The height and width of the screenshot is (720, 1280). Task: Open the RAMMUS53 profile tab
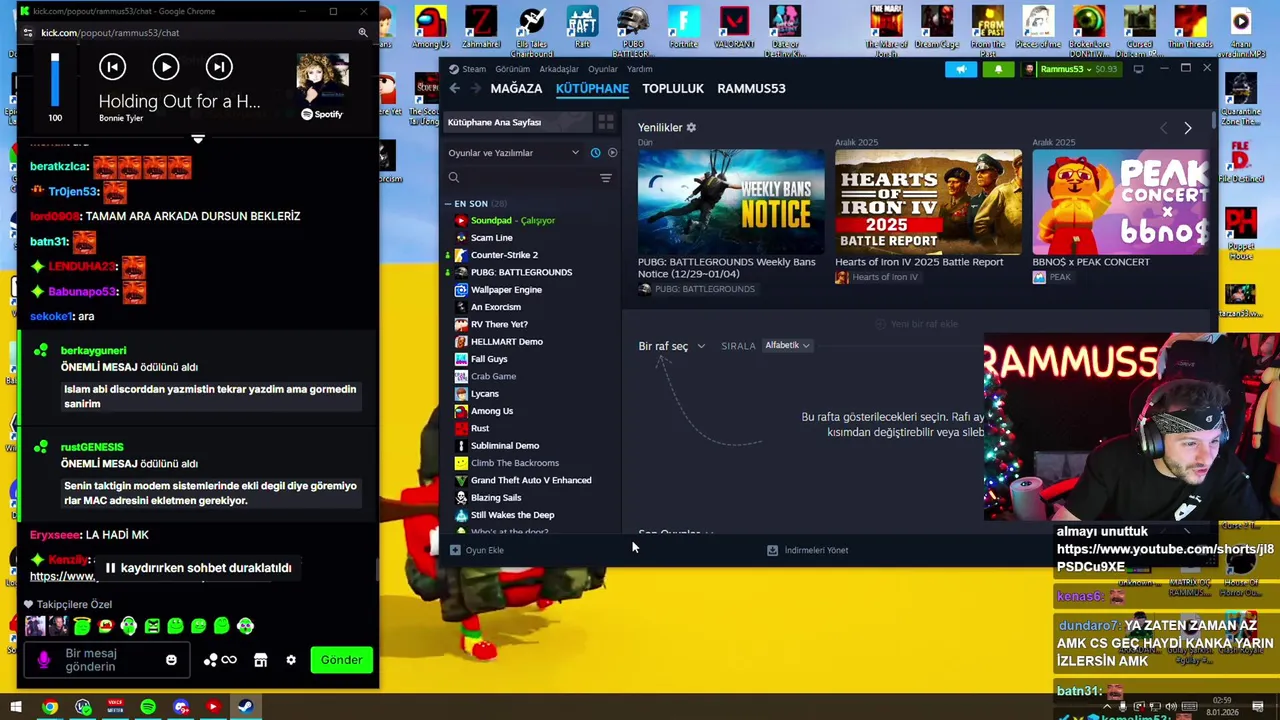tap(751, 88)
